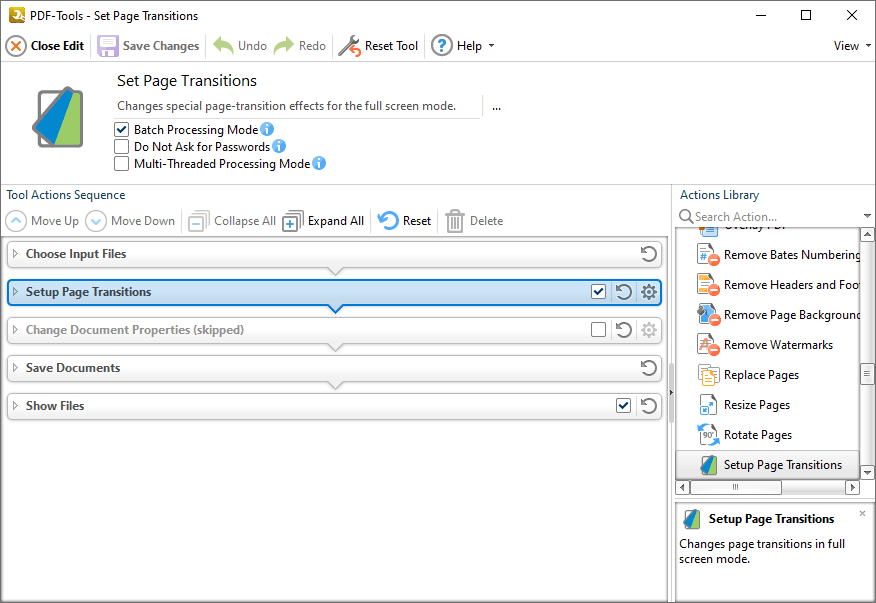Enable Do Not Ask for Passwords
The image size is (876, 603).
click(x=121, y=146)
